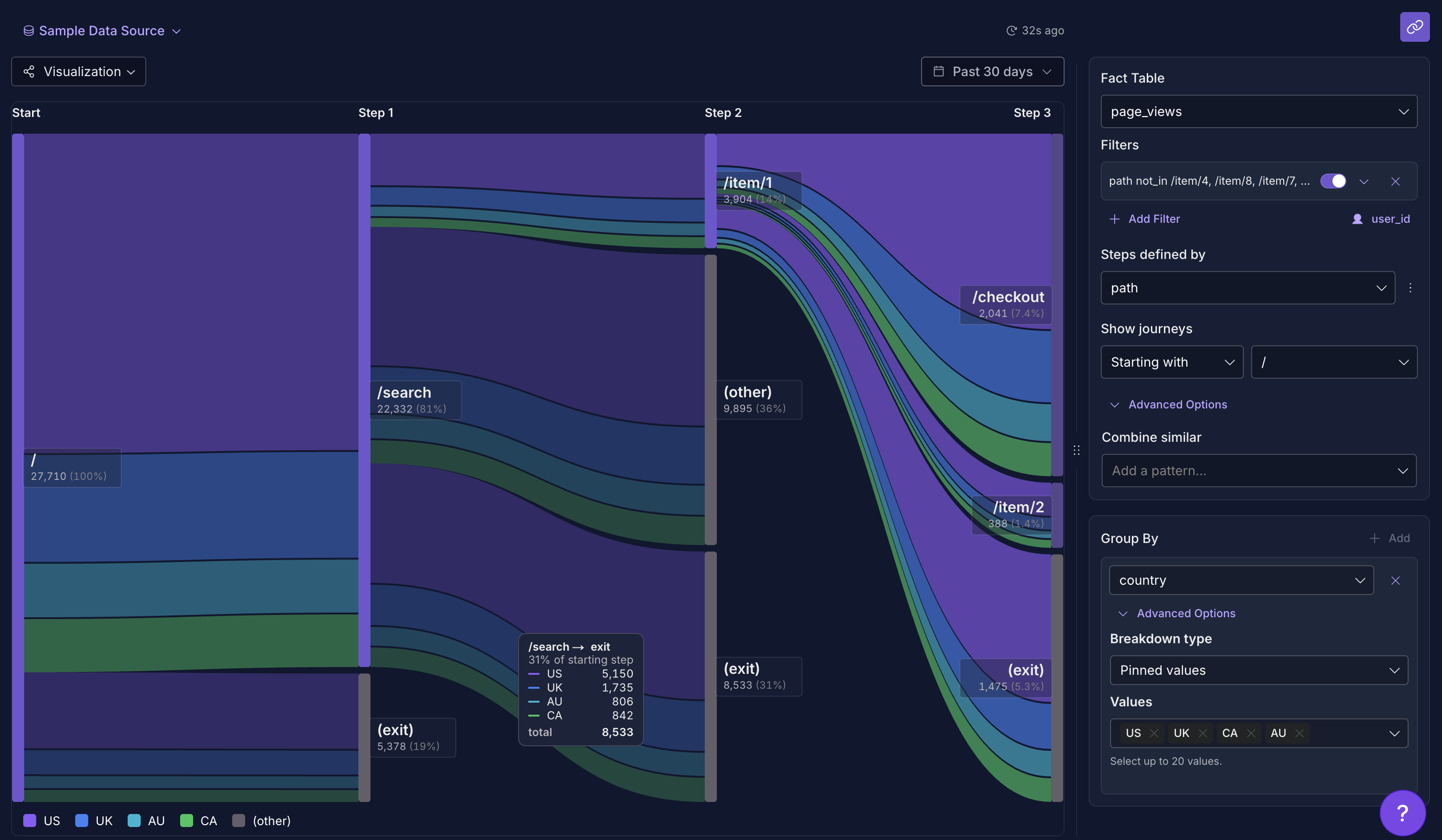Click the CA legend color swatch
This screenshot has height=840, width=1442.
click(187, 821)
